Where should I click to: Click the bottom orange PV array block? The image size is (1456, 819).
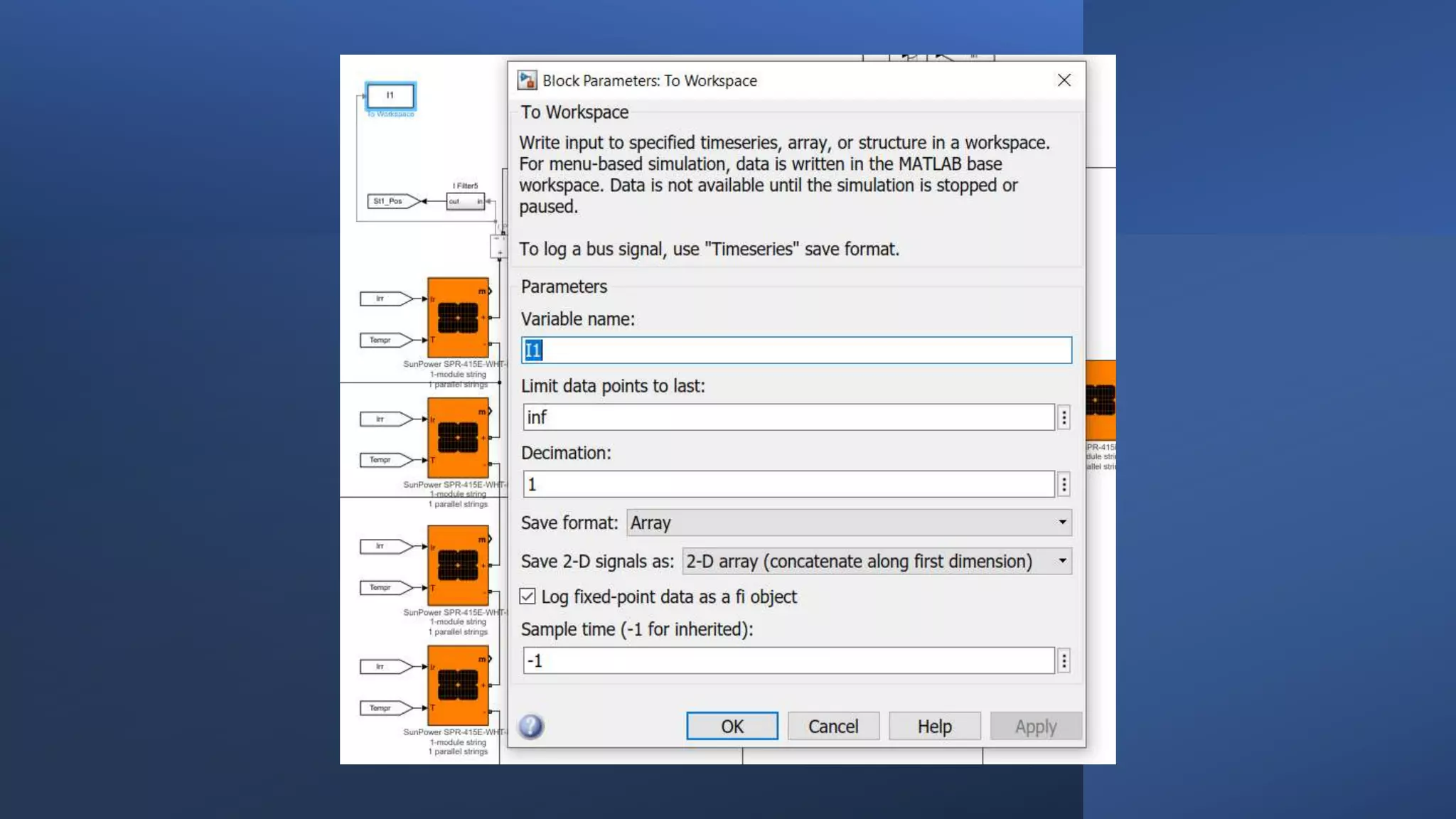(x=458, y=685)
